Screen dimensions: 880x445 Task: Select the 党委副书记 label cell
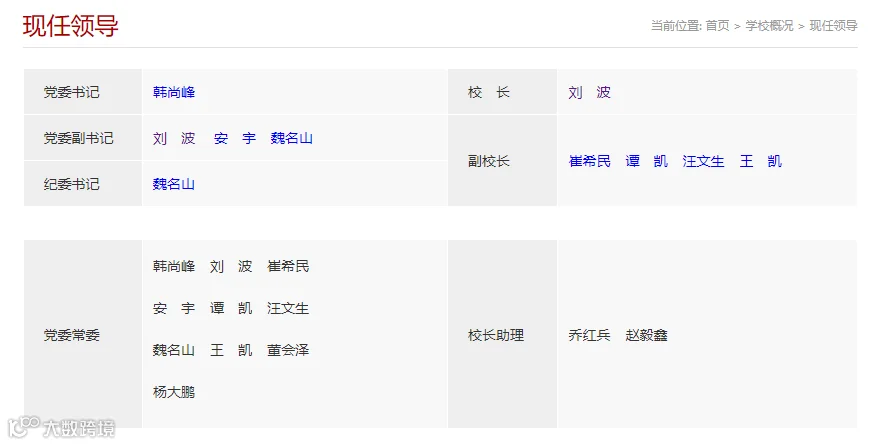[82, 138]
